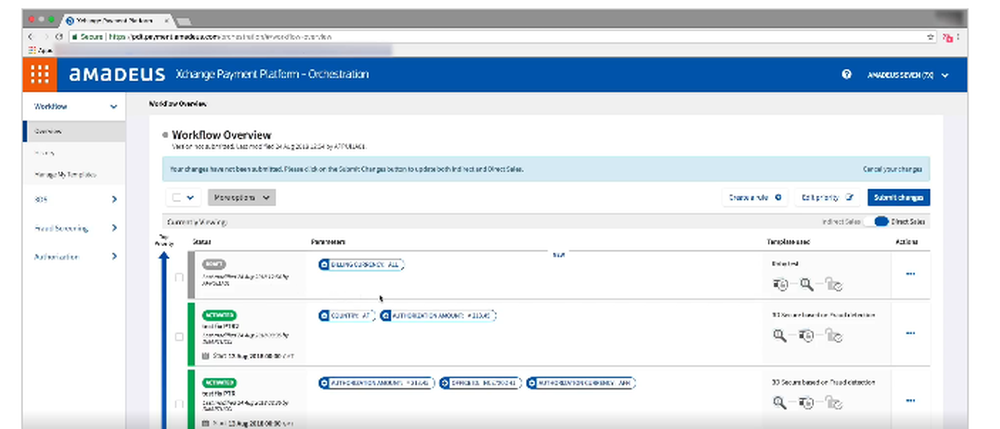
Task: Click the Authorization Amount chip in the Country AT row
Action: coord(438,316)
